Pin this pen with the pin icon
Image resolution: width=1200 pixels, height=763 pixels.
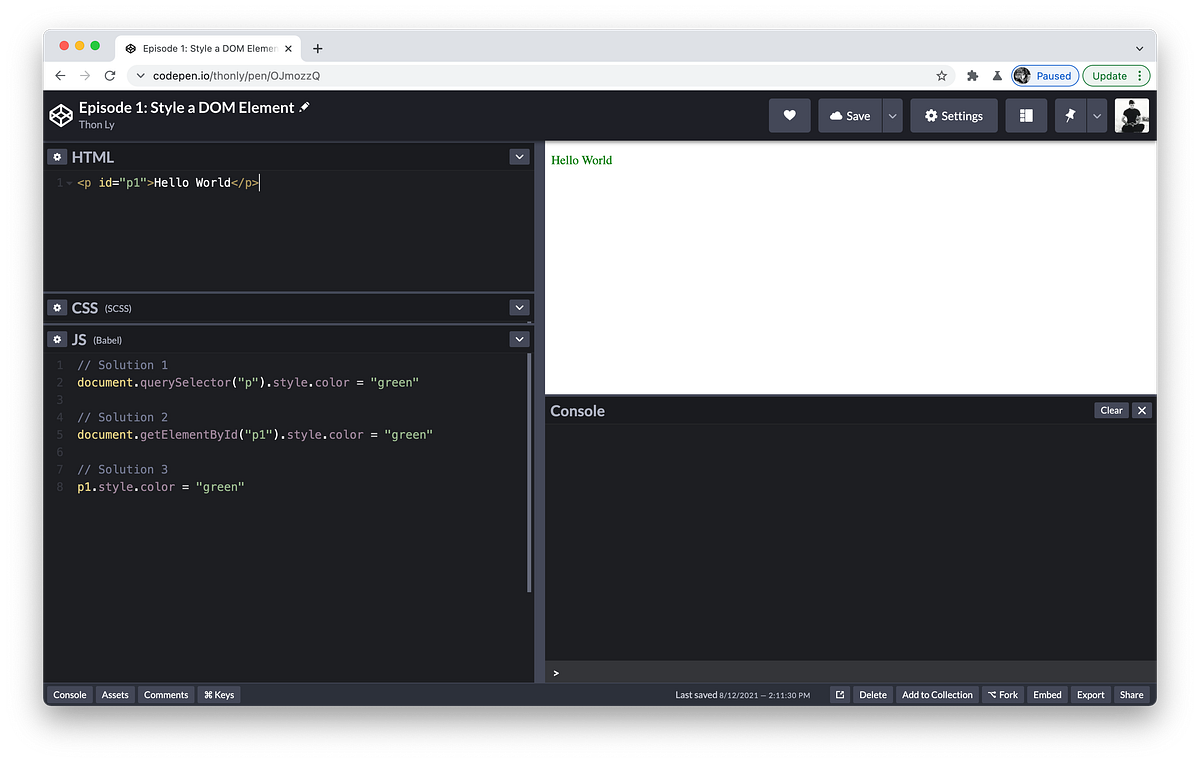click(1071, 115)
